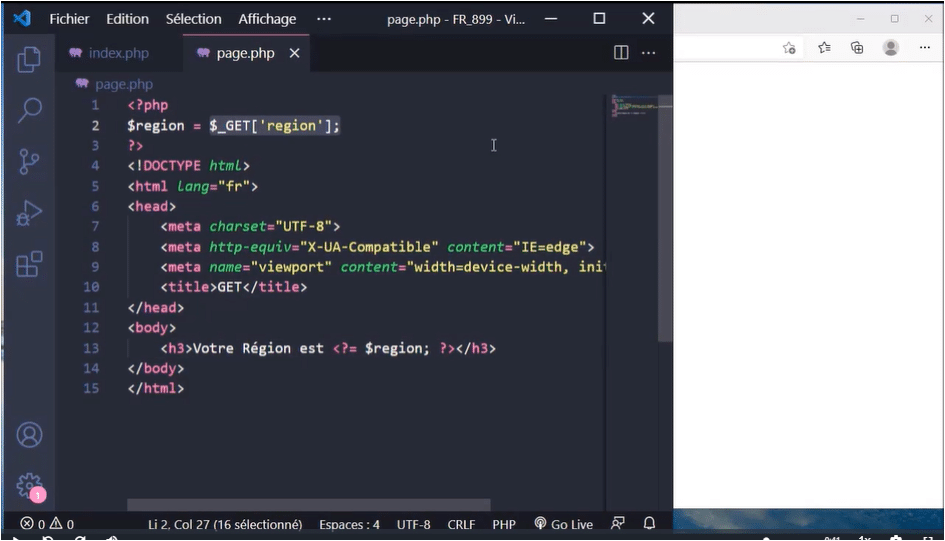The width and height of the screenshot is (945, 541).
Task: Click page.php in the breadcrumb
Action: (x=124, y=84)
